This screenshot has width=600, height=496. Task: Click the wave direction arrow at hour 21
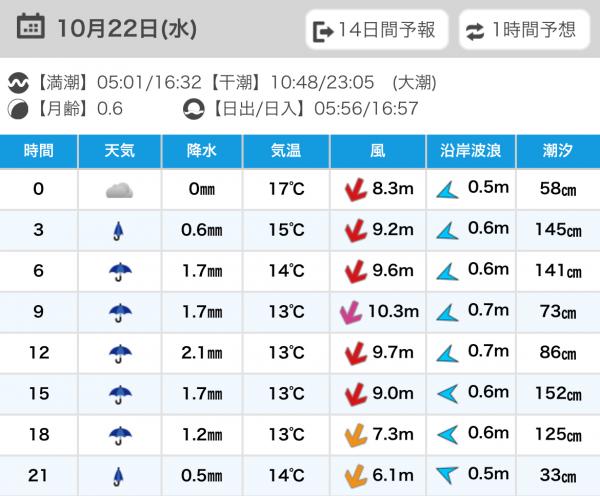point(447,475)
